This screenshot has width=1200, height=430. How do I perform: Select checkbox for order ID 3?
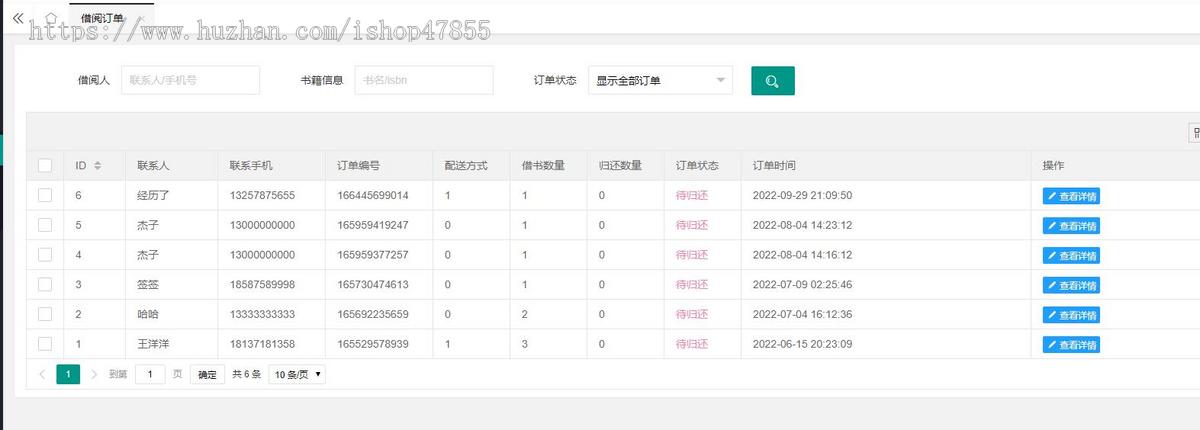pyautogui.click(x=45, y=285)
